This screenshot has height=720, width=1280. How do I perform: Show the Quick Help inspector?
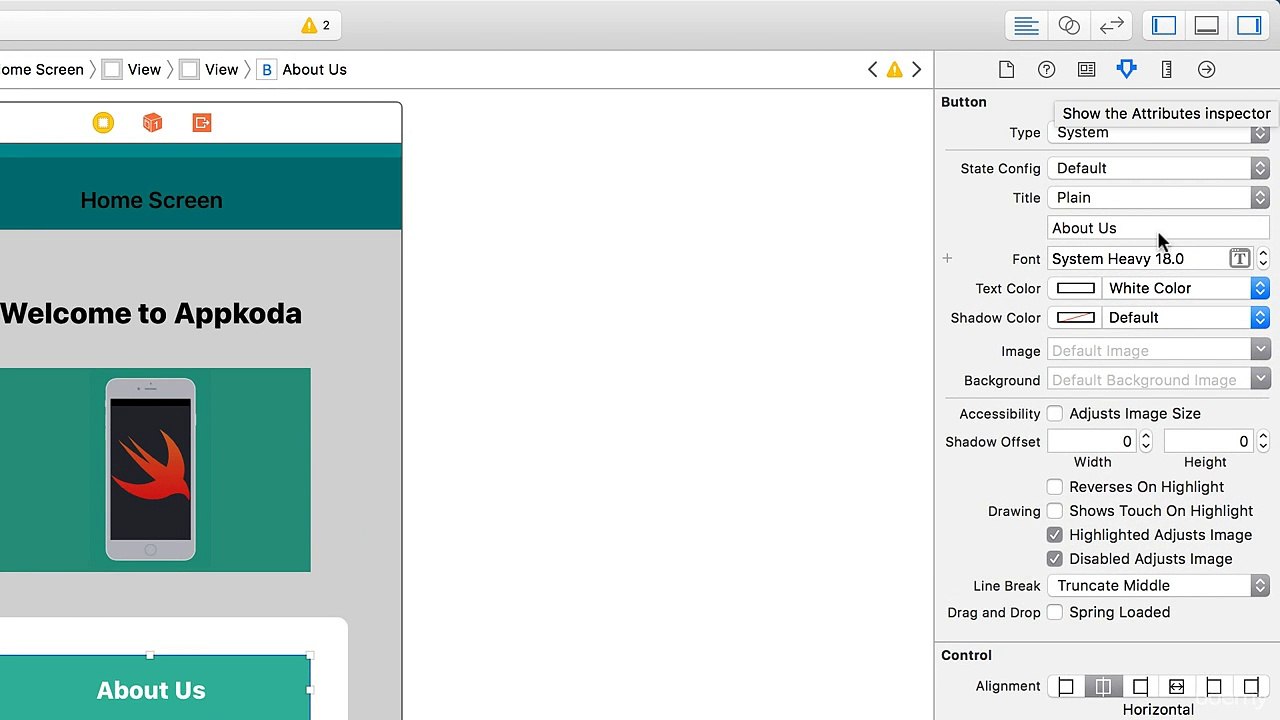pyautogui.click(x=1046, y=69)
